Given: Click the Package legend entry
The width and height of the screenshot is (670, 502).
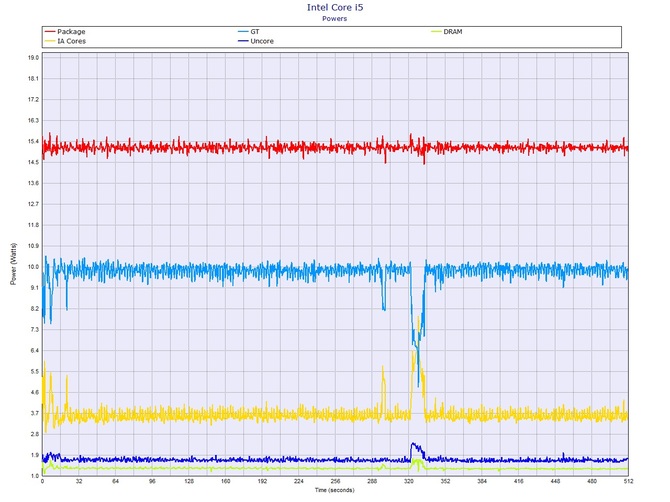Looking at the screenshot, I should click(65, 32).
